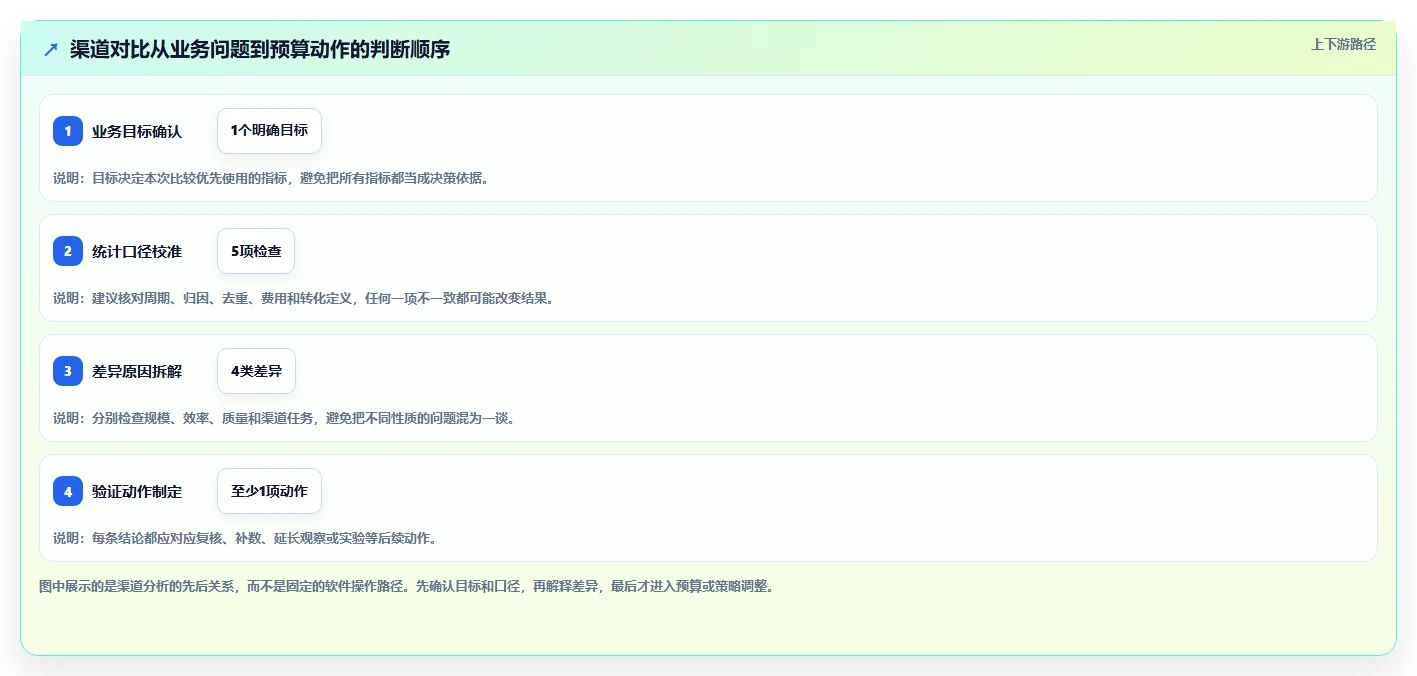Click the description starting 说明：建议核对周期
The height and width of the screenshot is (676, 1417).
(x=303, y=298)
